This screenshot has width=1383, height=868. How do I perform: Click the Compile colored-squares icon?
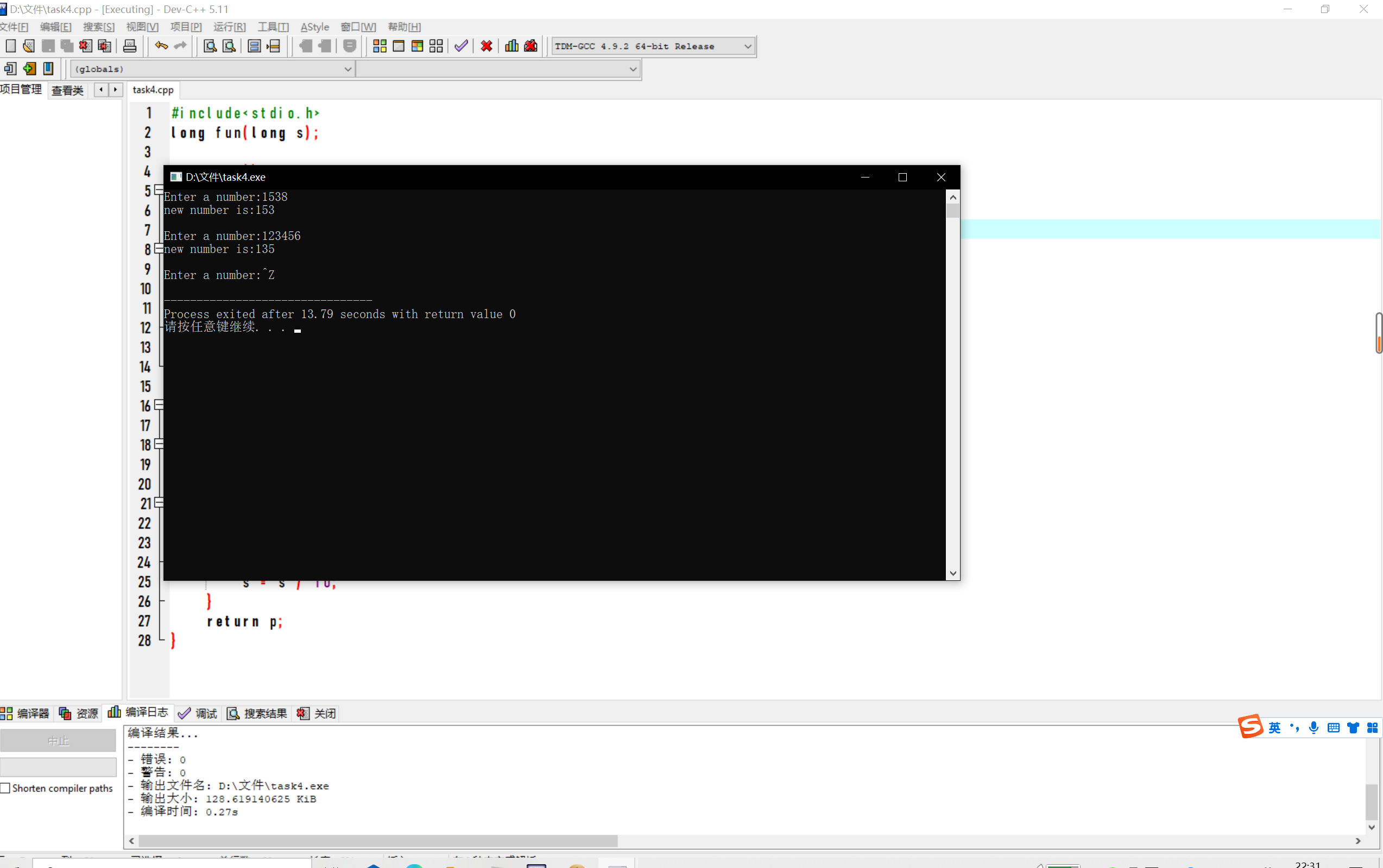pyautogui.click(x=380, y=46)
